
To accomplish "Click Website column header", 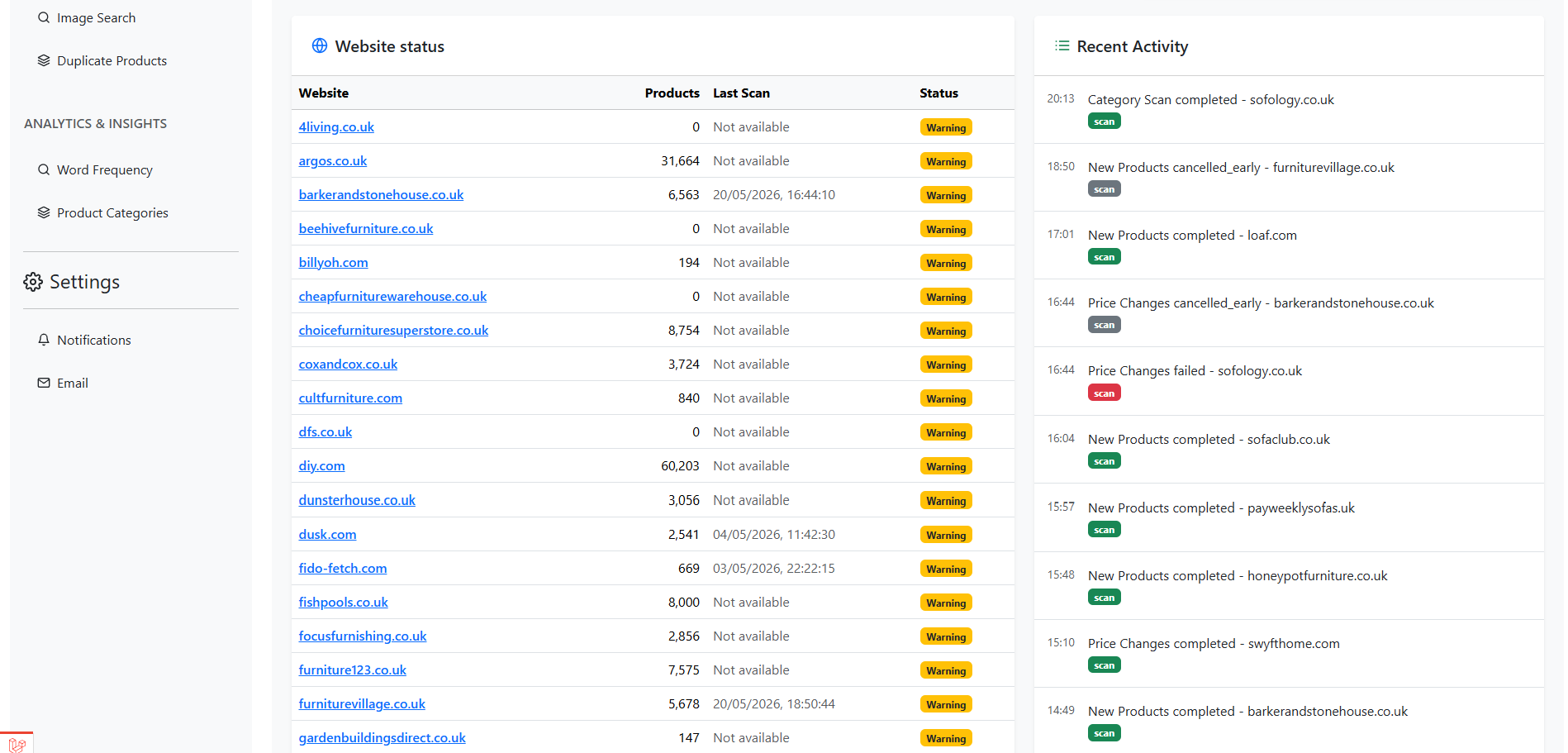I will coord(324,93).
